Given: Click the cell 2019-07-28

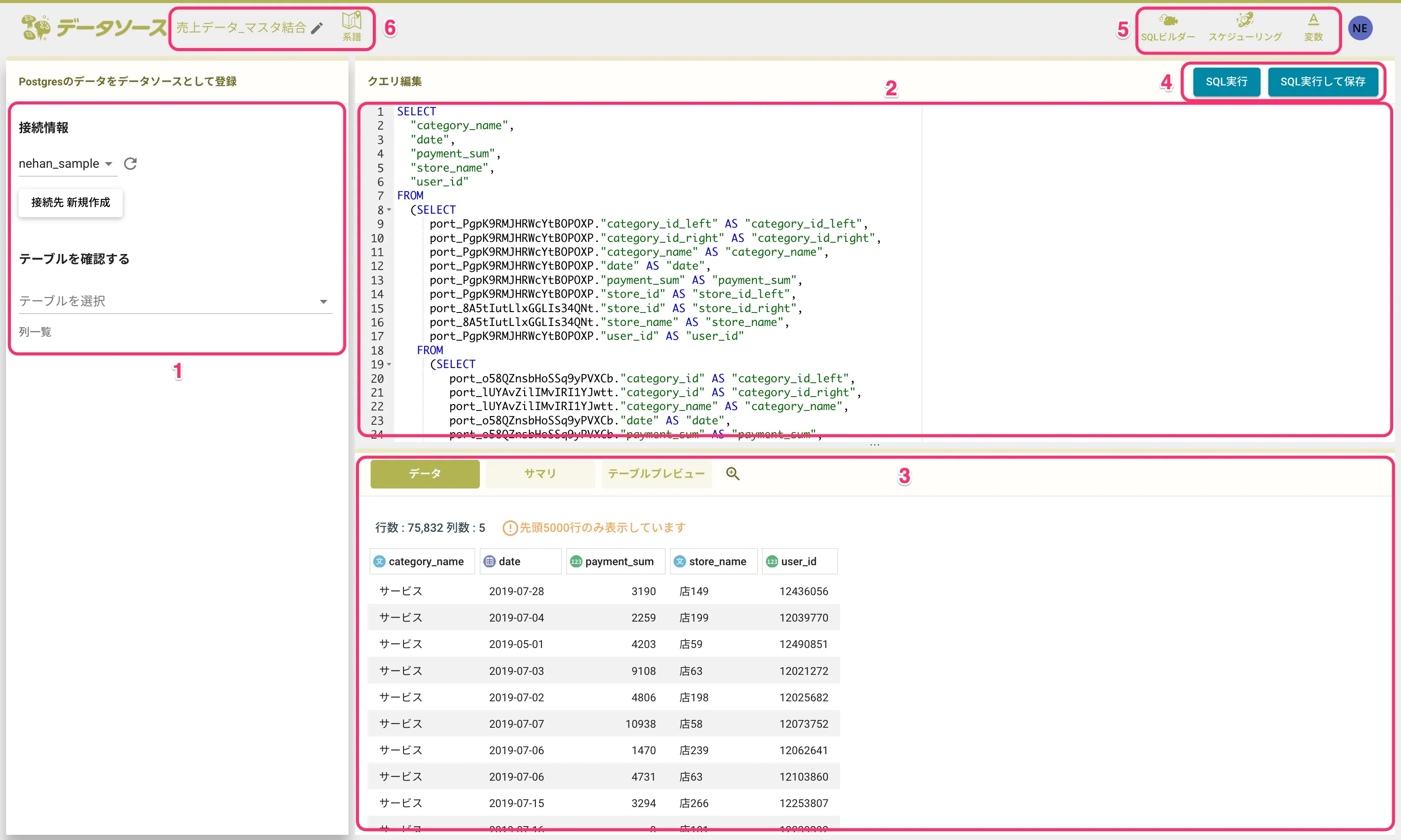Looking at the screenshot, I should click(516, 592).
